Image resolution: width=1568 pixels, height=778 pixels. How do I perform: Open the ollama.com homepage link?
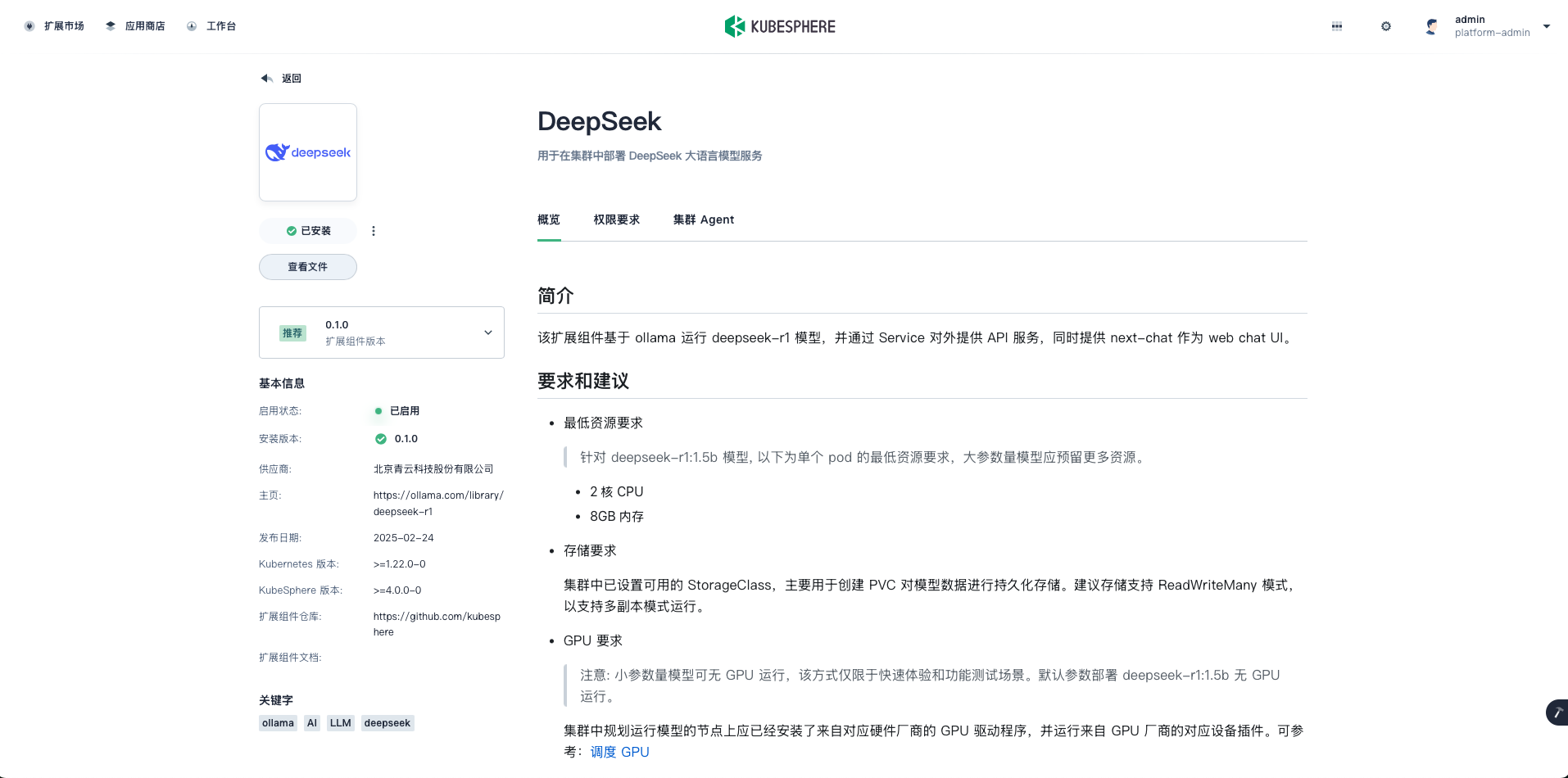[438, 504]
